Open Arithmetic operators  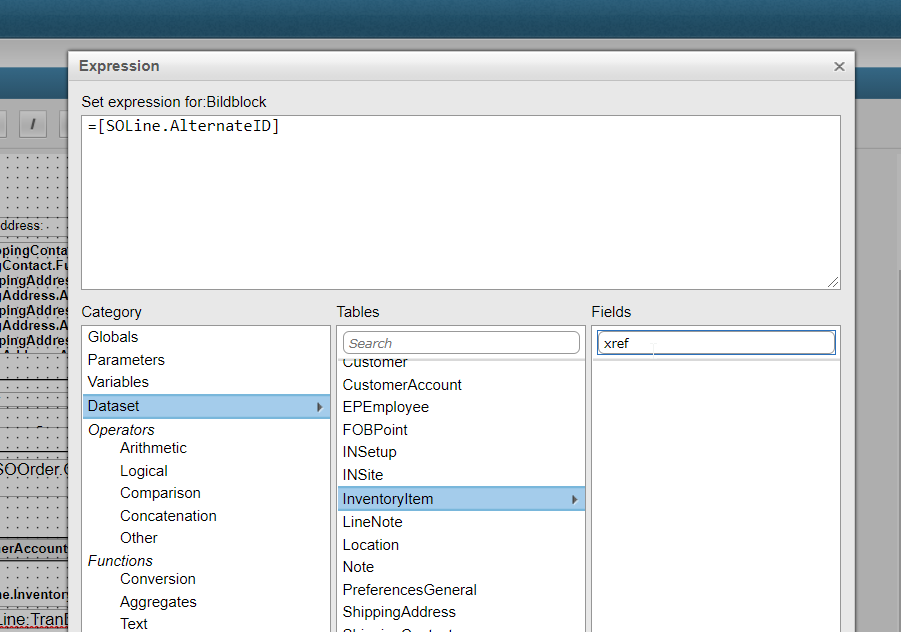point(153,448)
